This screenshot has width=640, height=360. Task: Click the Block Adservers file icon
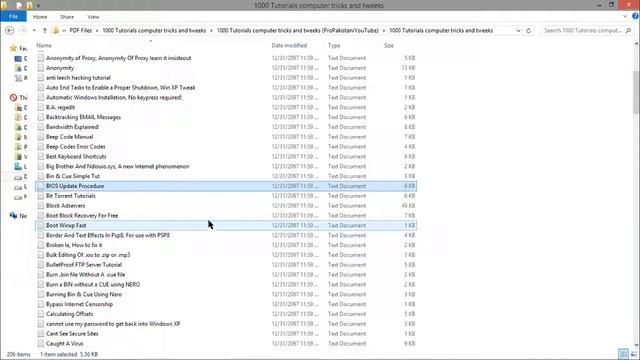coord(40,206)
